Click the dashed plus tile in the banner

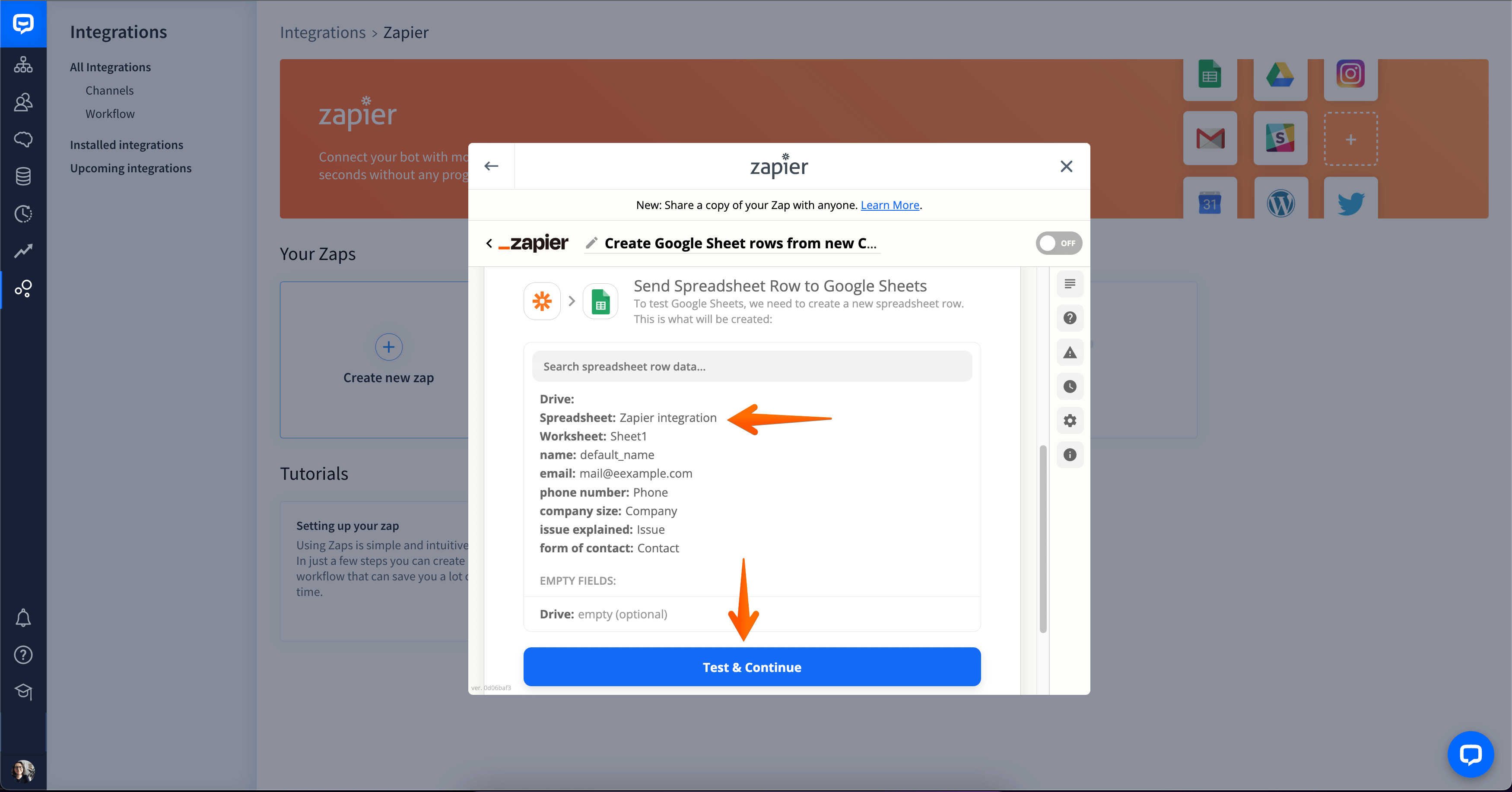point(1350,139)
